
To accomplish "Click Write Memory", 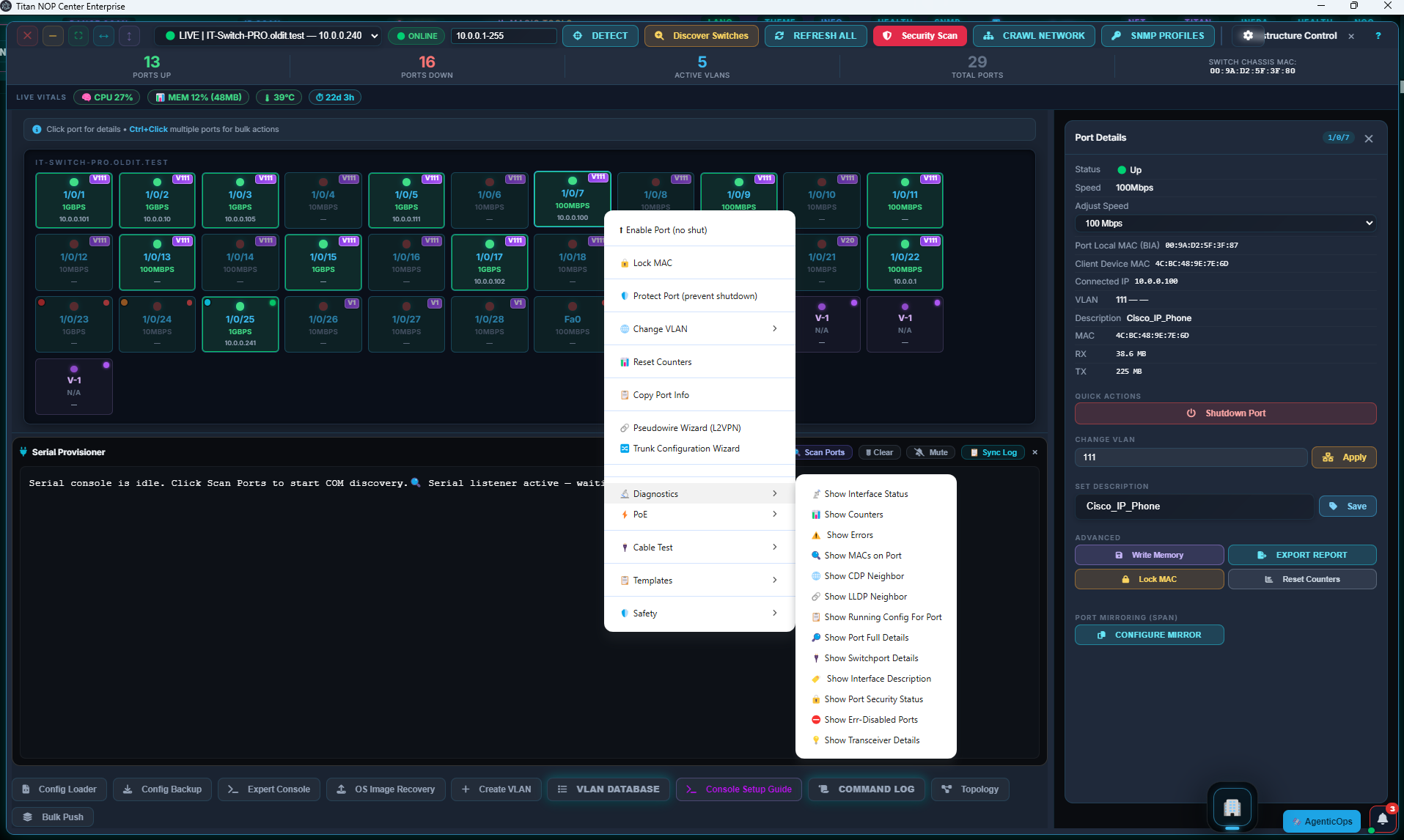I will (1149, 555).
